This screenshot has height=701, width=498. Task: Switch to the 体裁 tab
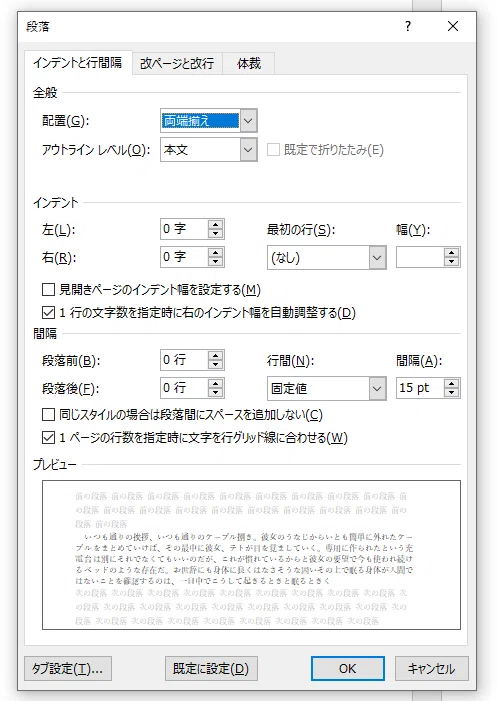[249, 63]
